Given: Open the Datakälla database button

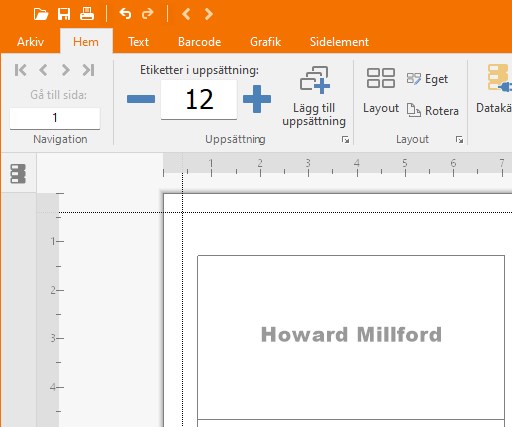Looking at the screenshot, I should (494, 89).
